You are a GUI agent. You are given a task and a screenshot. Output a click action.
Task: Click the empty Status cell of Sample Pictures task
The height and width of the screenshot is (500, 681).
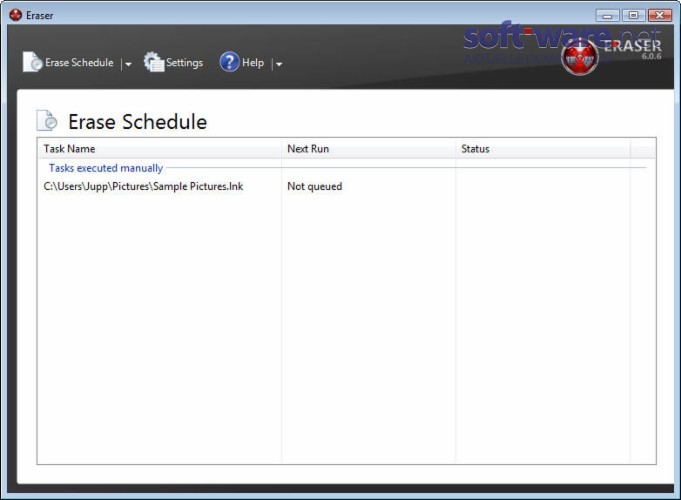[543, 186]
